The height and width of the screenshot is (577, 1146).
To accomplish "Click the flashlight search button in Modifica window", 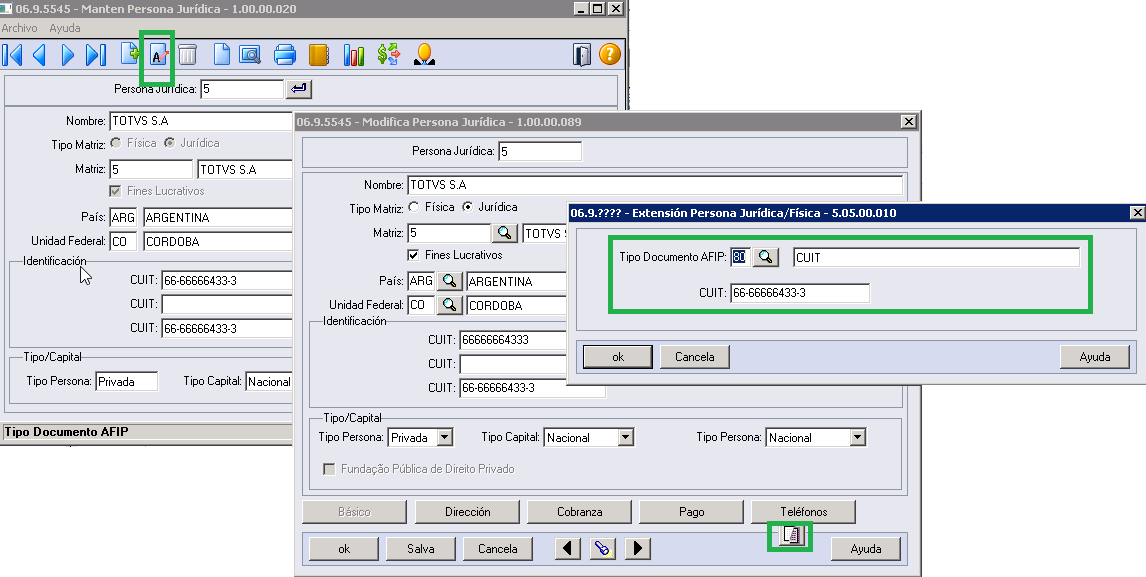I will pyautogui.click(x=603, y=548).
